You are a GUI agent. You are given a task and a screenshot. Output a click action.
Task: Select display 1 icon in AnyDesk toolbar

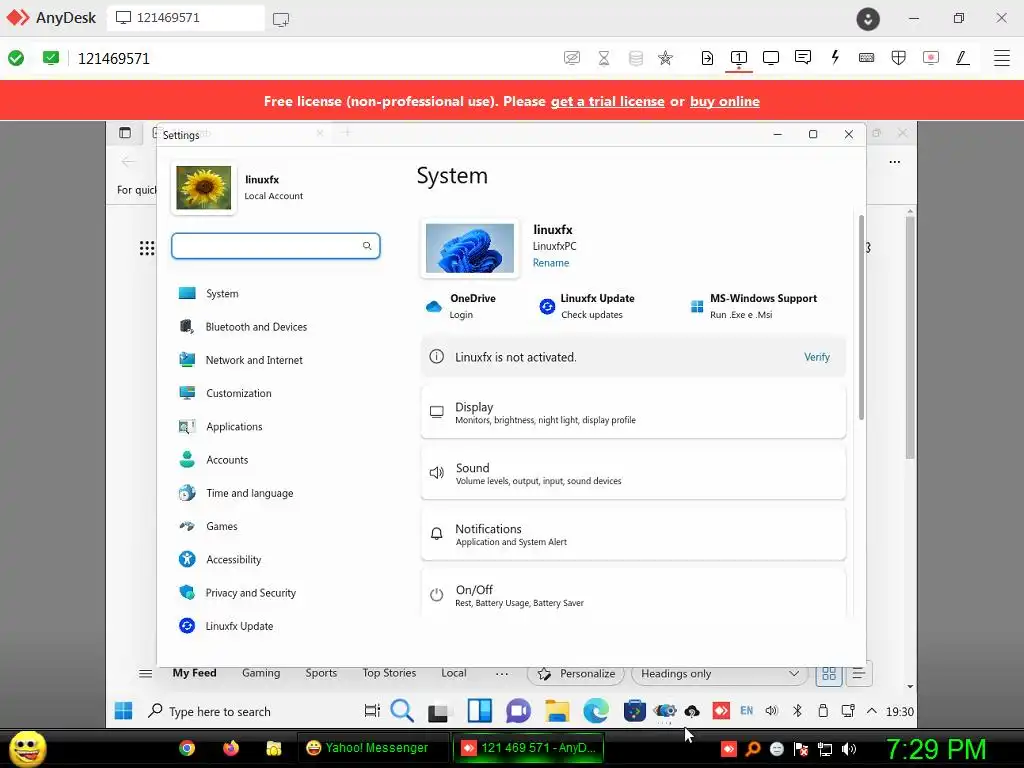coord(739,58)
